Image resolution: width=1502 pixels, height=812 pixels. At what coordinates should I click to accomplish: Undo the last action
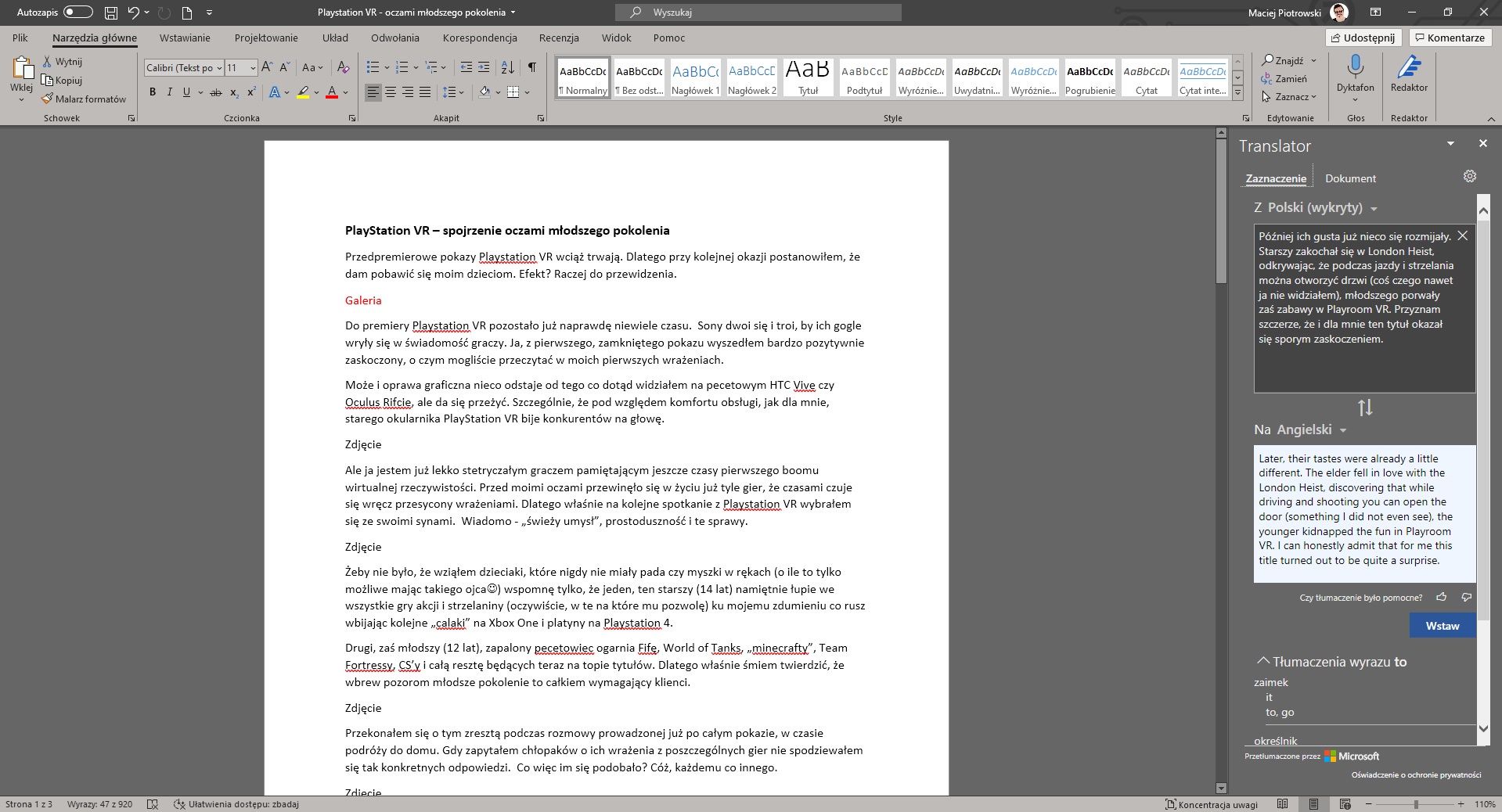(133, 13)
